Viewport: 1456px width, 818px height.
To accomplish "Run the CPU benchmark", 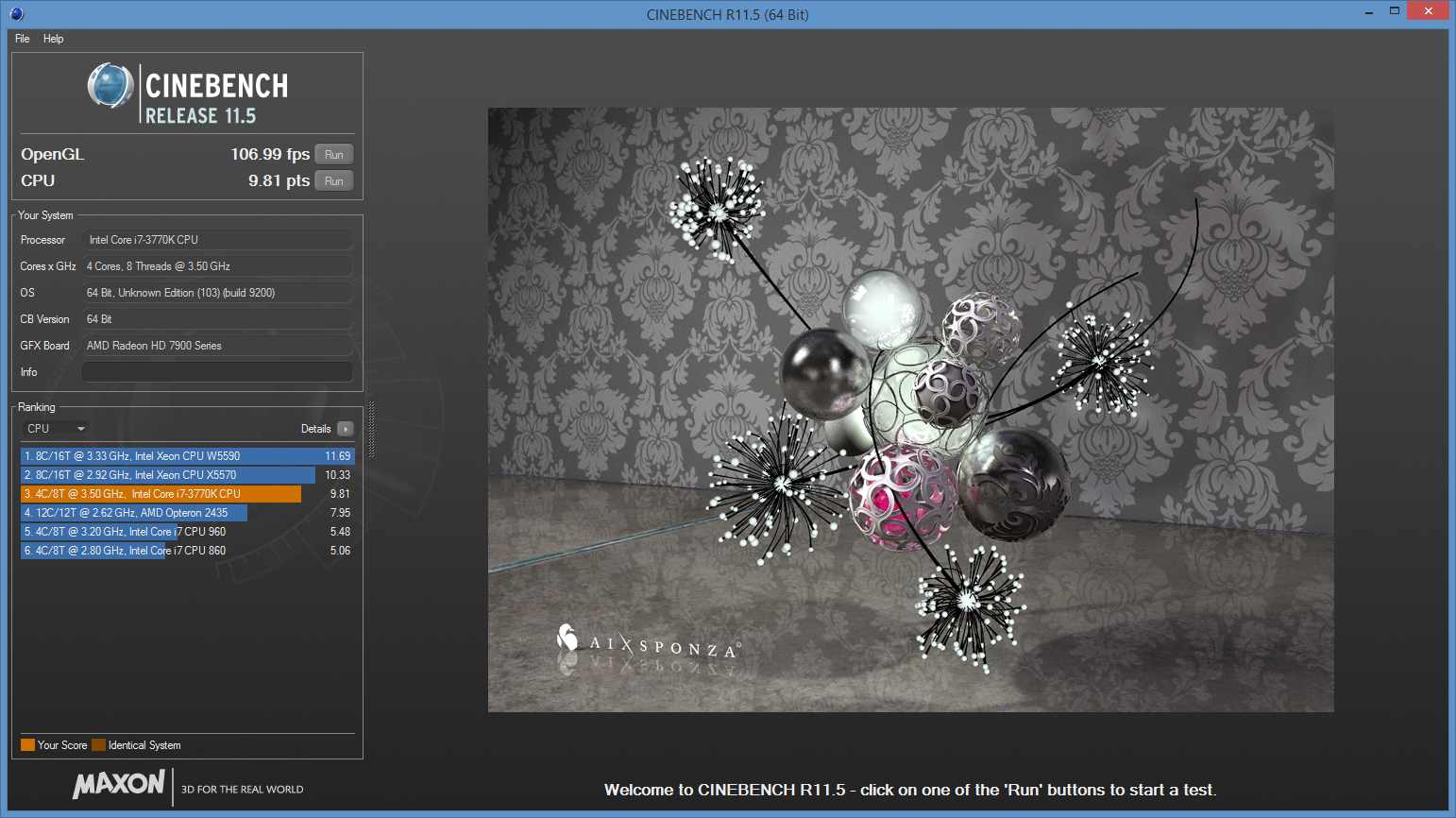I will [334, 181].
